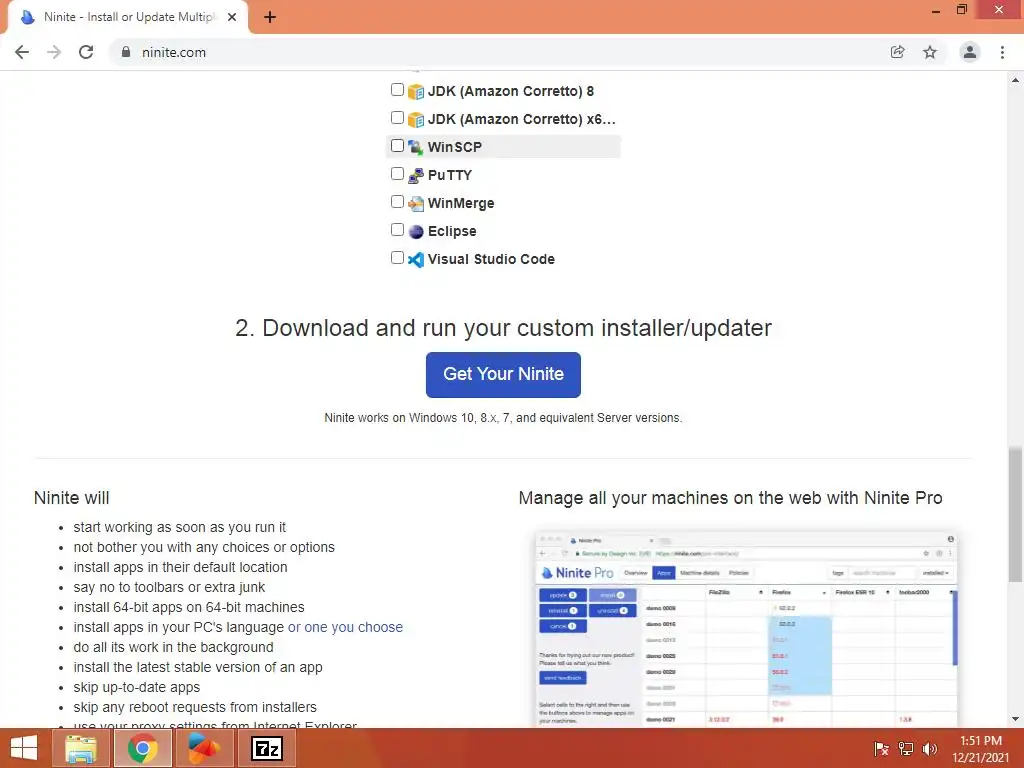
Task: Tick the JDK (Amazon Corretto) 8 checkbox
Action: pos(397,89)
